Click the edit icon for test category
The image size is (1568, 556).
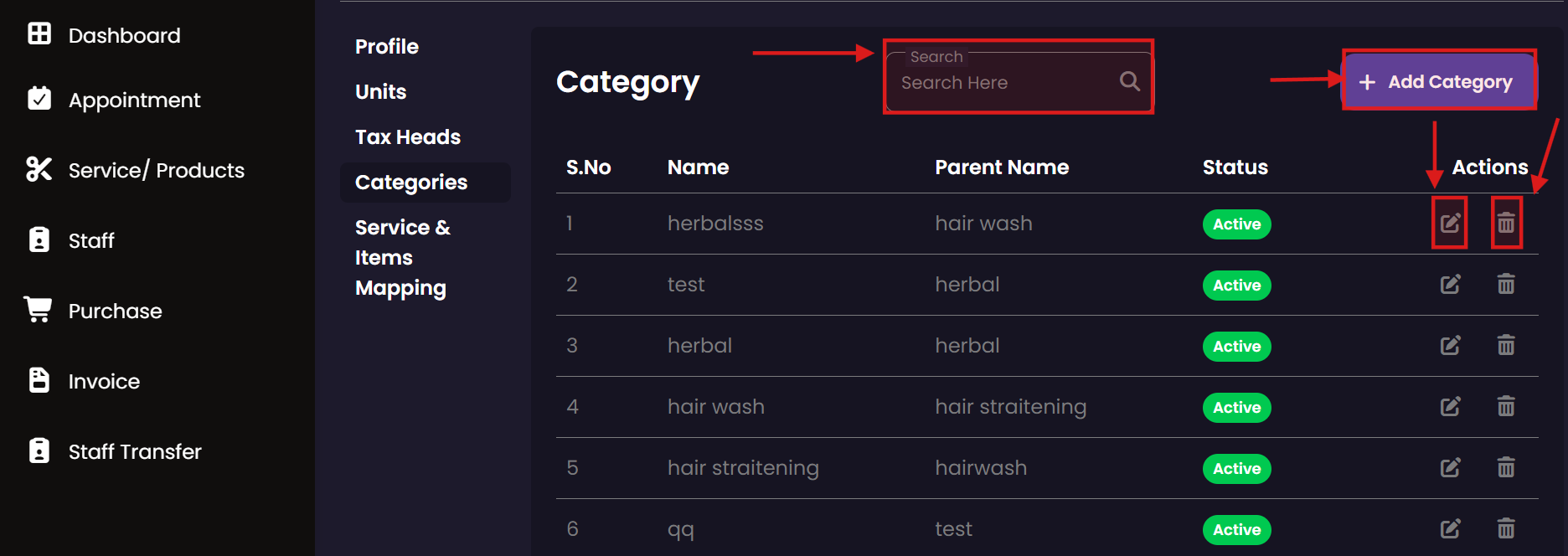(1450, 285)
